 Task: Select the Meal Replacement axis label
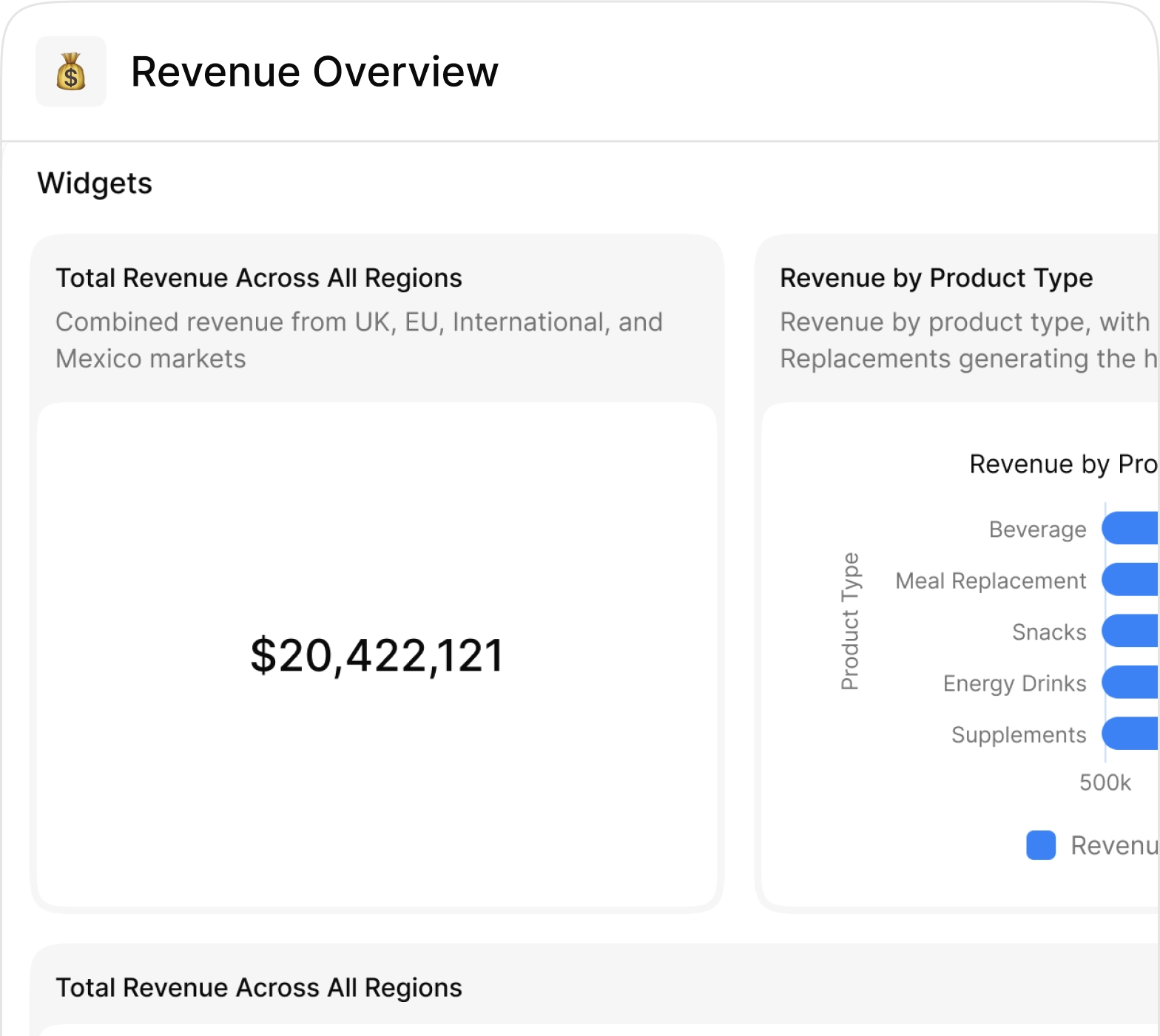[x=991, y=580]
